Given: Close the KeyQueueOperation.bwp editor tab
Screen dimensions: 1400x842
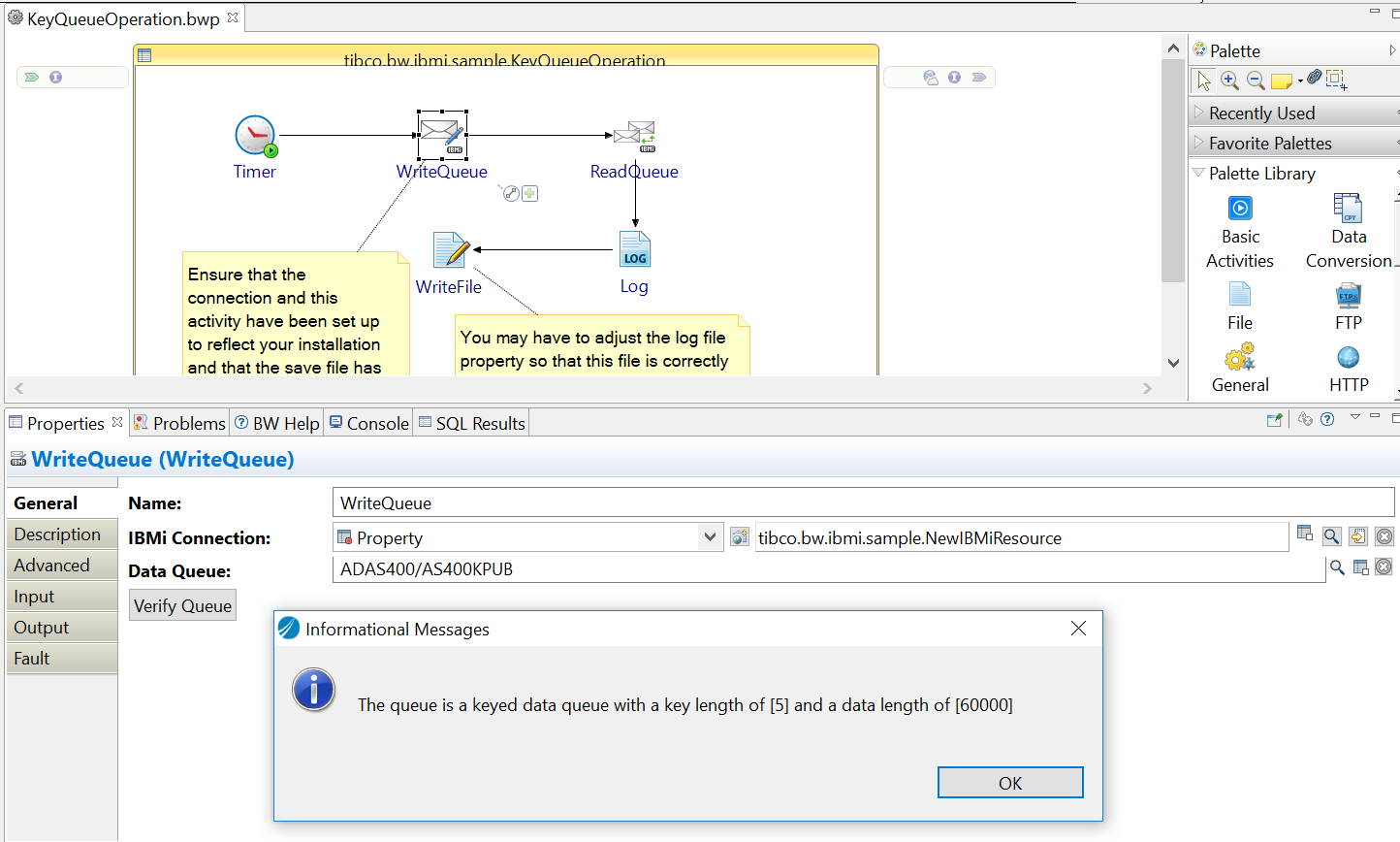Looking at the screenshot, I should [233, 17].
